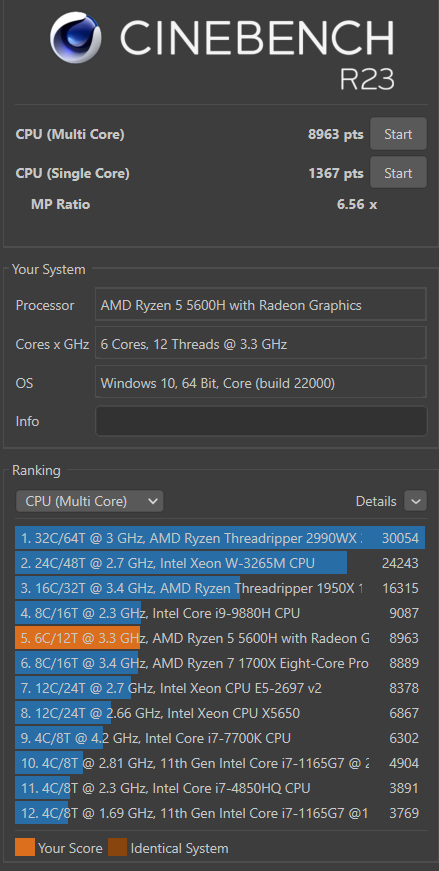This screenshot has height=871, width=439.
Task: Select ranking row 7 Xeon E5-2697 v2
Action: [x=220, y=688]
